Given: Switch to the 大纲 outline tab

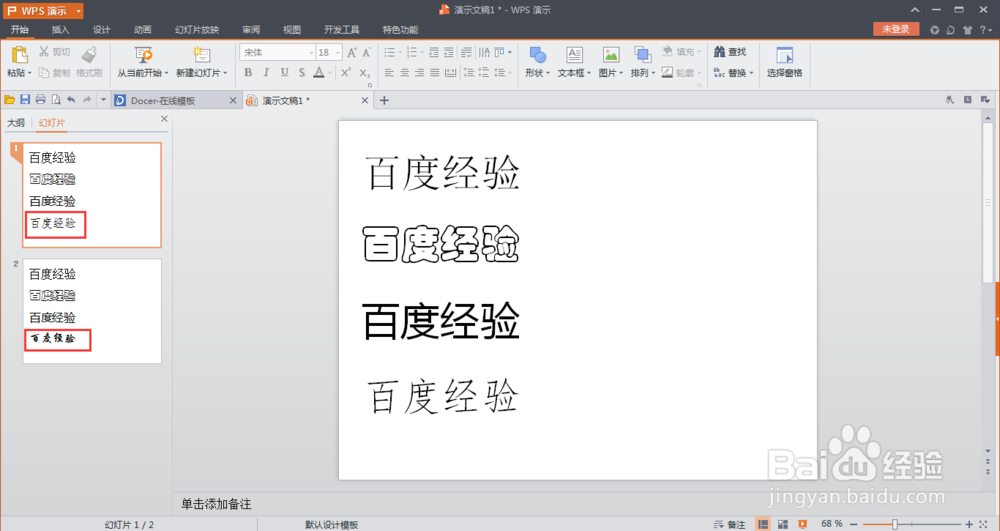Looking at the screenshot, I should point(16,122).
